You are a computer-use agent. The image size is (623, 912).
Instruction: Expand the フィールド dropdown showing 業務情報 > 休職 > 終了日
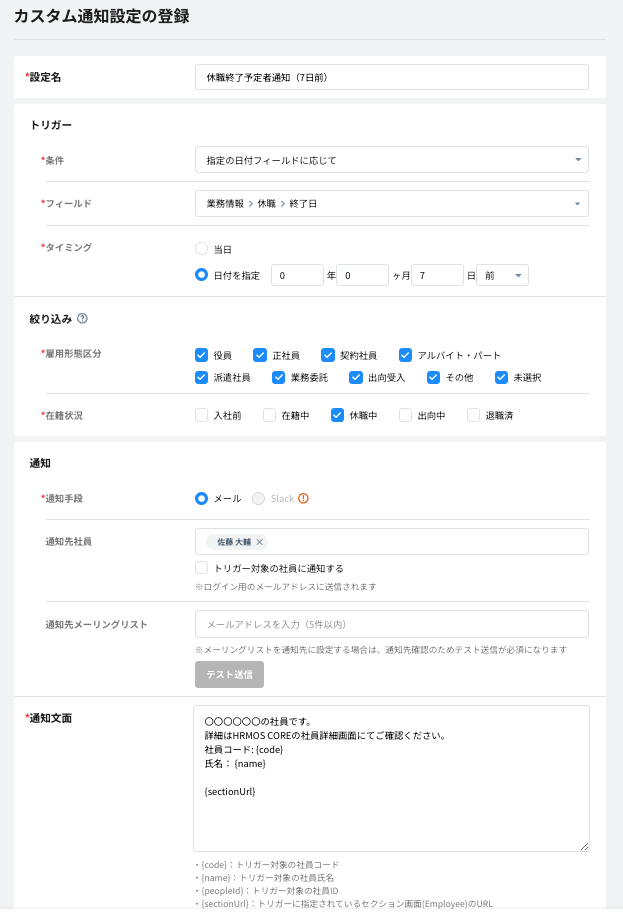point(391,204)
